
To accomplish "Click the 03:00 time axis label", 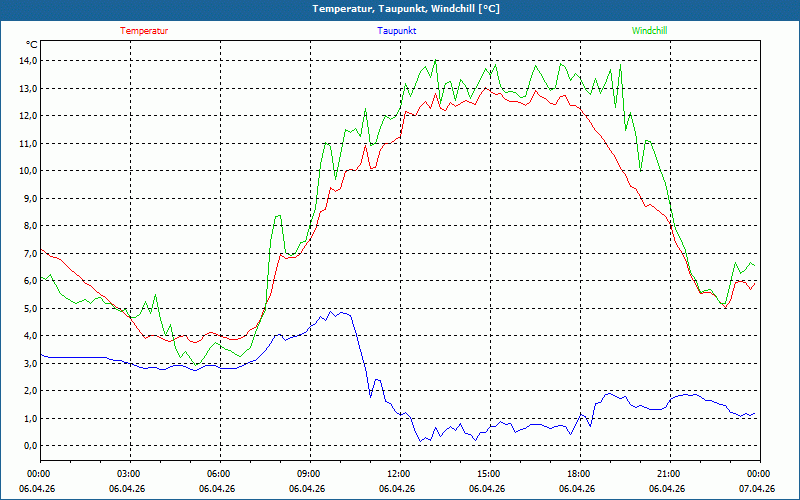I will click(x=128, y=474).
